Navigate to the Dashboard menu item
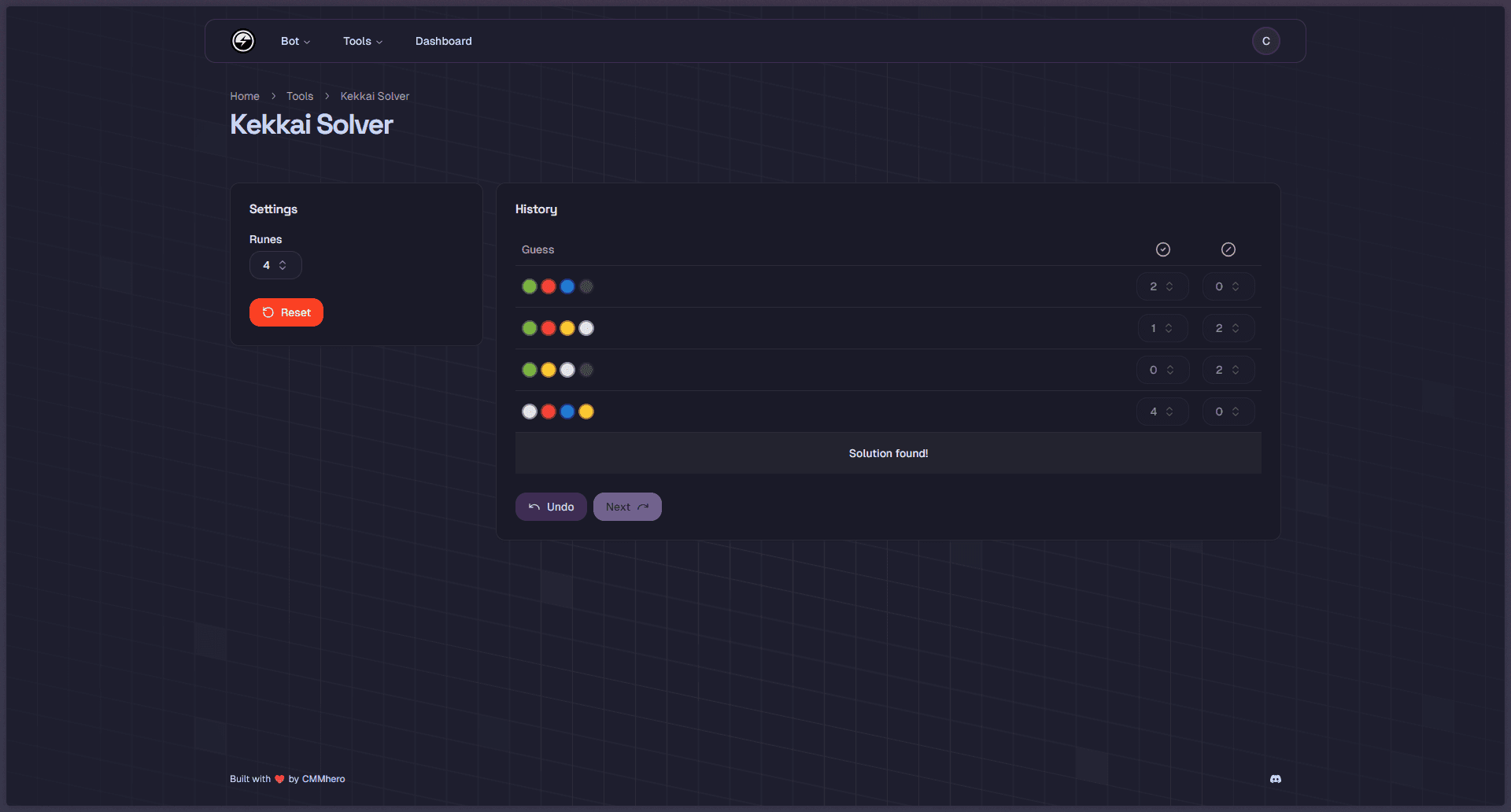 coord(443,41)
